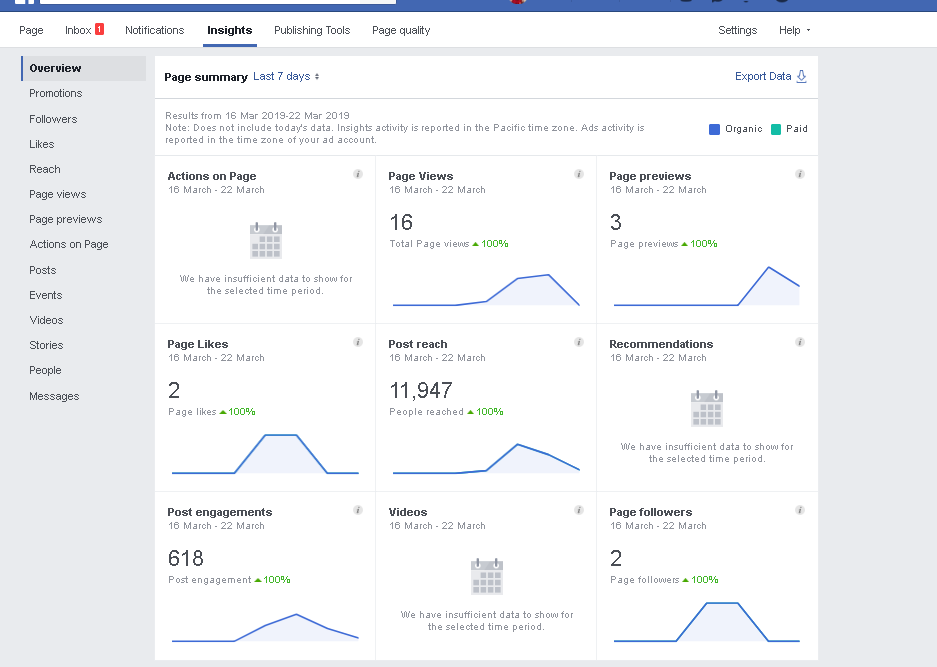Click the Export Data download arrow icon
Image resolution: width=937 pixels, height=667 pixels.
click(801, 77)
